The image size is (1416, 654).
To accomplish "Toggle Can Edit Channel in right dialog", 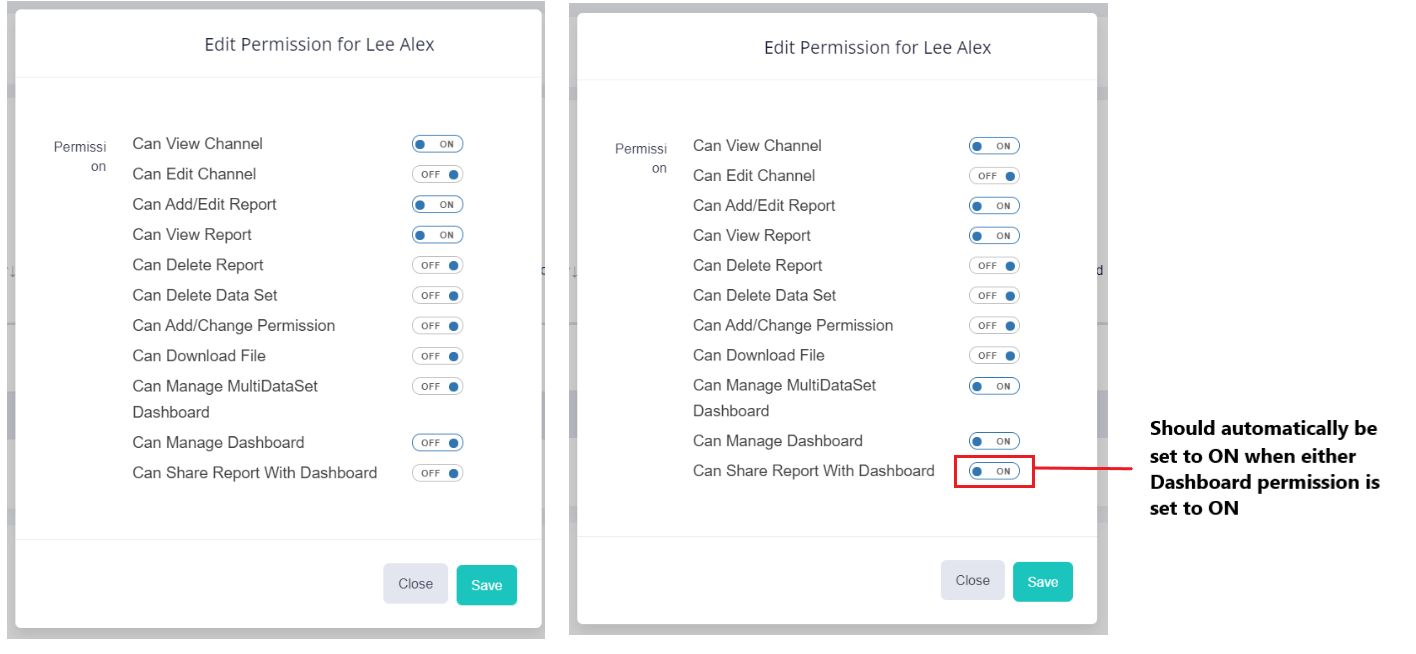I will pos(994,176).
